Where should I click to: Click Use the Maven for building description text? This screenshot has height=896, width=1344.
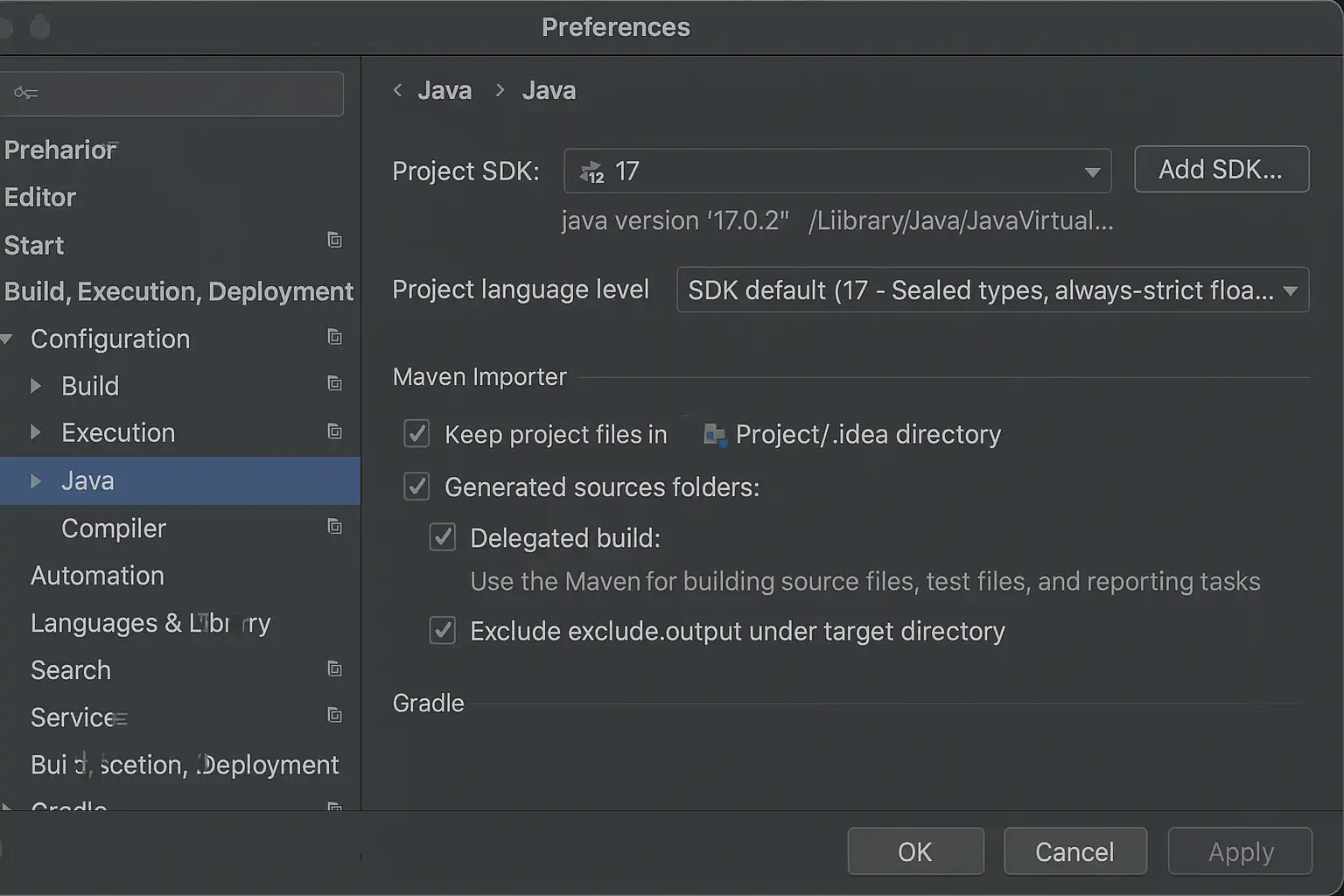(x=865, y=582)
